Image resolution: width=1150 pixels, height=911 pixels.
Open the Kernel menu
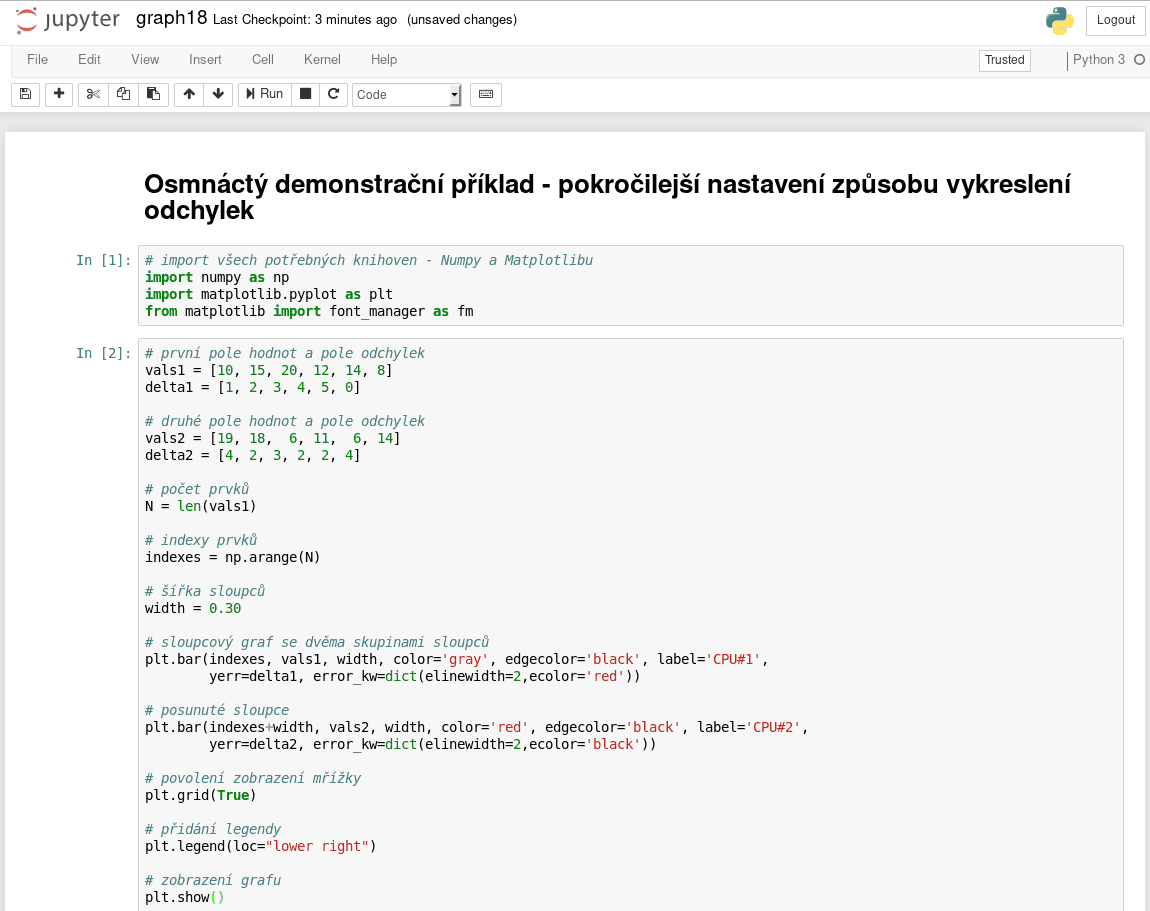(x=322, y=59)
